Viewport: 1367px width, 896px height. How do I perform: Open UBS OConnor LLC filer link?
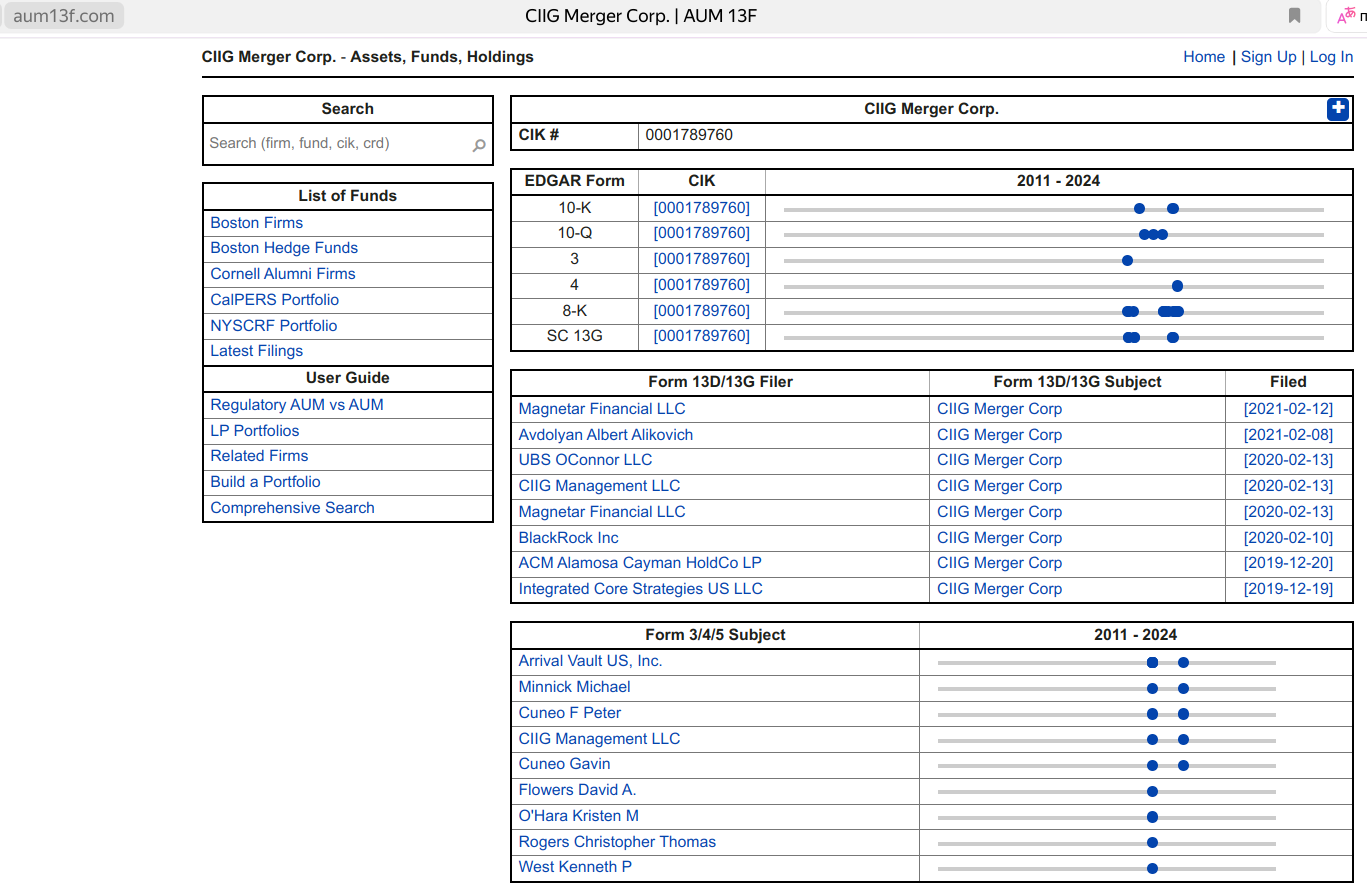click(x=585, y=460)
